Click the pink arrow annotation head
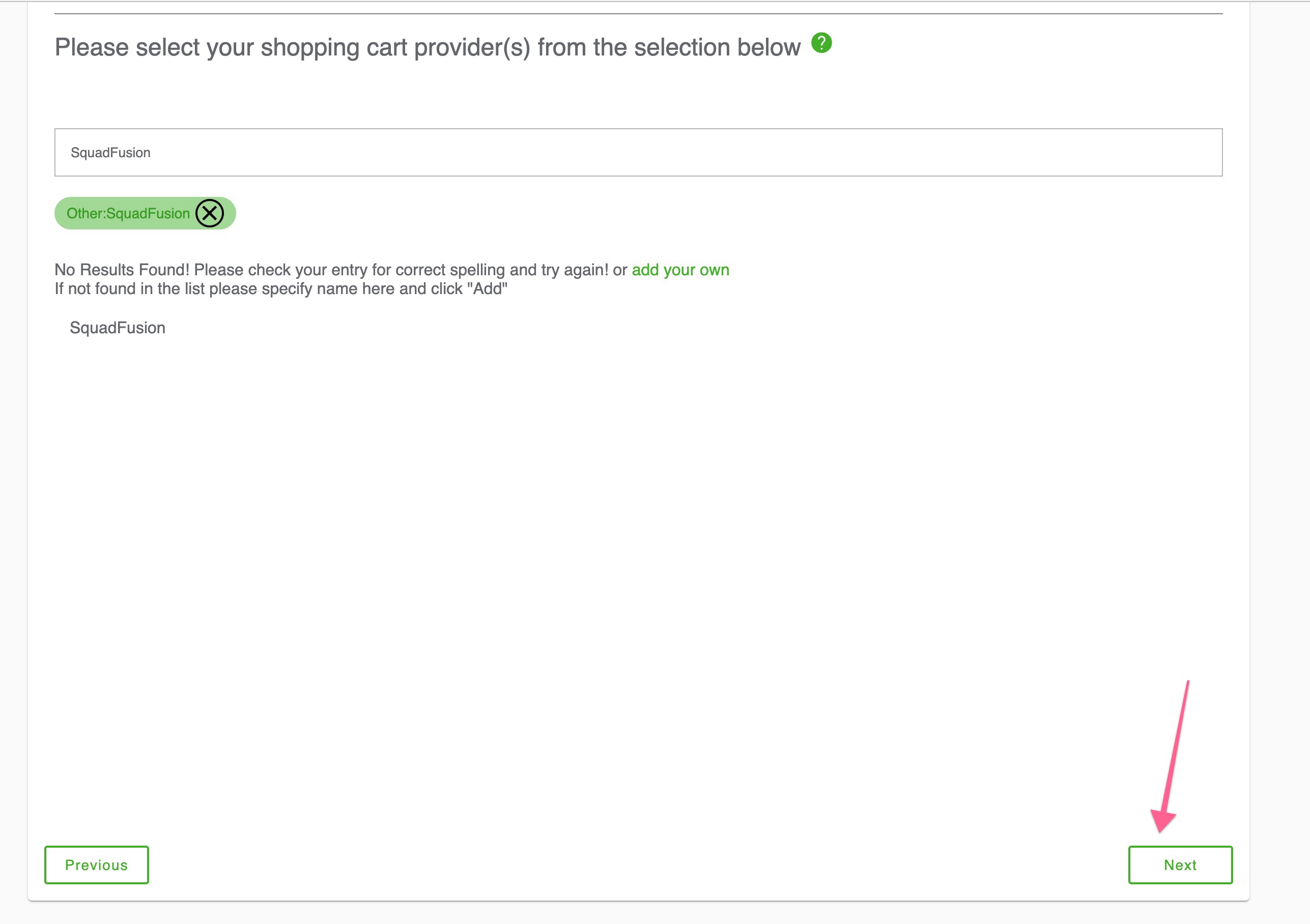 [1163, 820]
